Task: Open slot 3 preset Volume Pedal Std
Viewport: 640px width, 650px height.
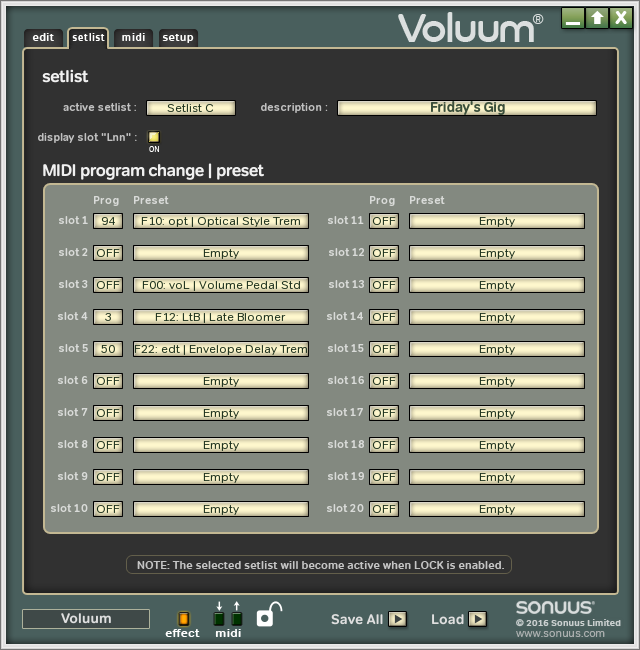Action: [221, 285]
